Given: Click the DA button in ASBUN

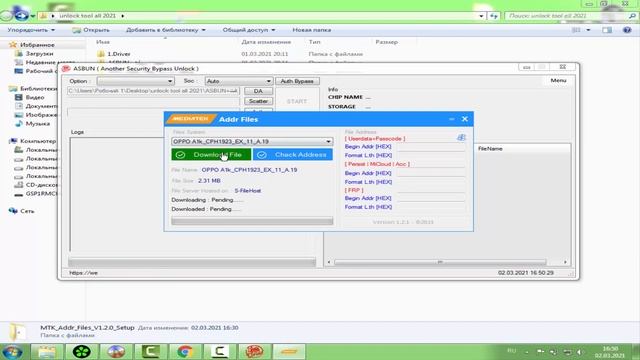Looking at the screenshot, I should [258, 91].
